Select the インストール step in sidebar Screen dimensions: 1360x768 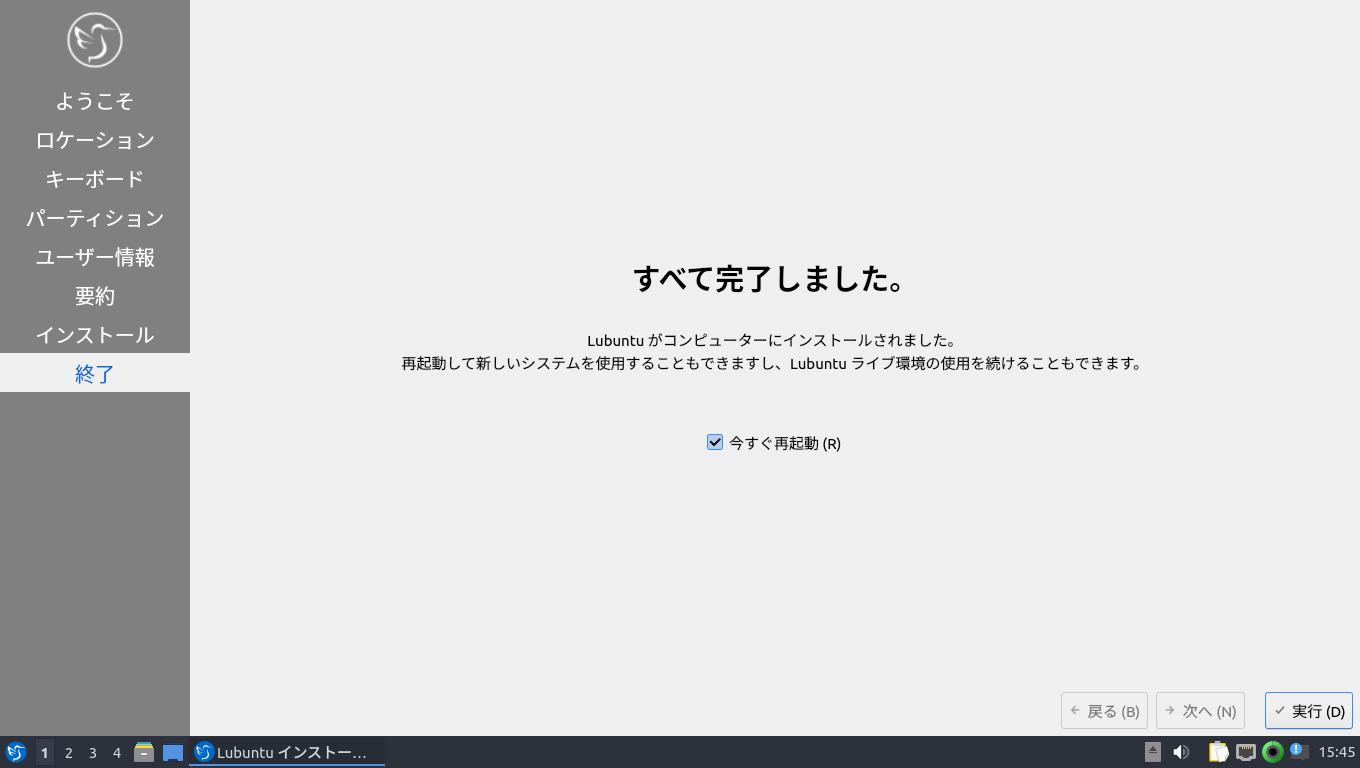pos(95,335)
